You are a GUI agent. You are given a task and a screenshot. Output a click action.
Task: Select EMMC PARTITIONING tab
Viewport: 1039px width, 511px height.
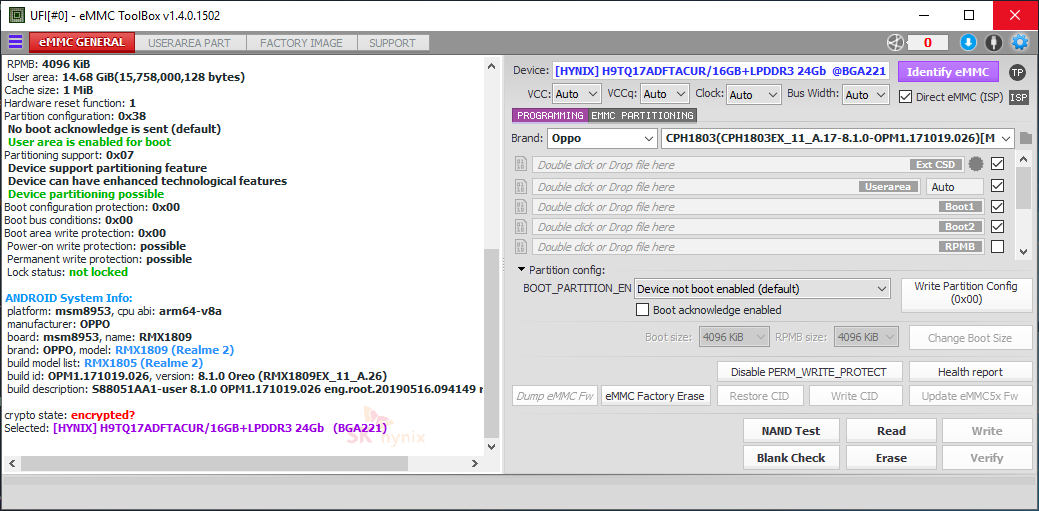tap(642, 115)
